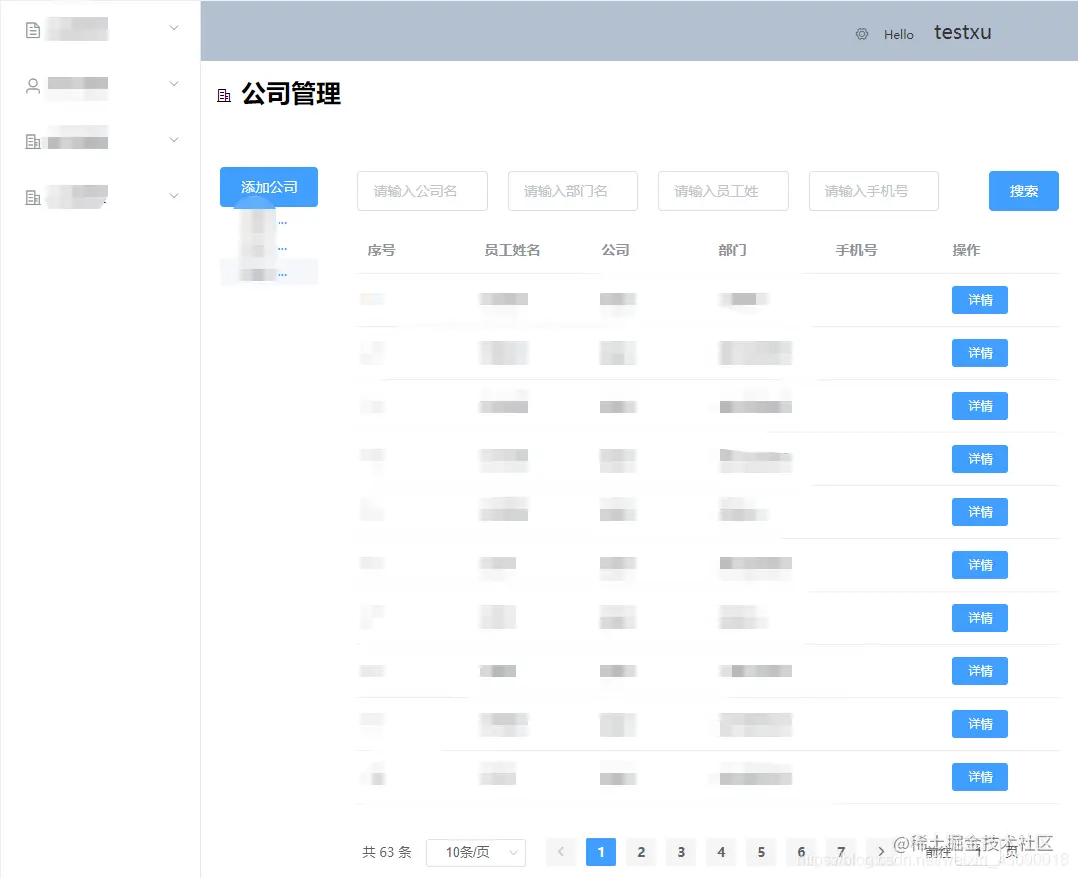Expand the first sidebar menu section
Image resolution: width=1078 pixels, height=878 pixels.
point(174,28)
